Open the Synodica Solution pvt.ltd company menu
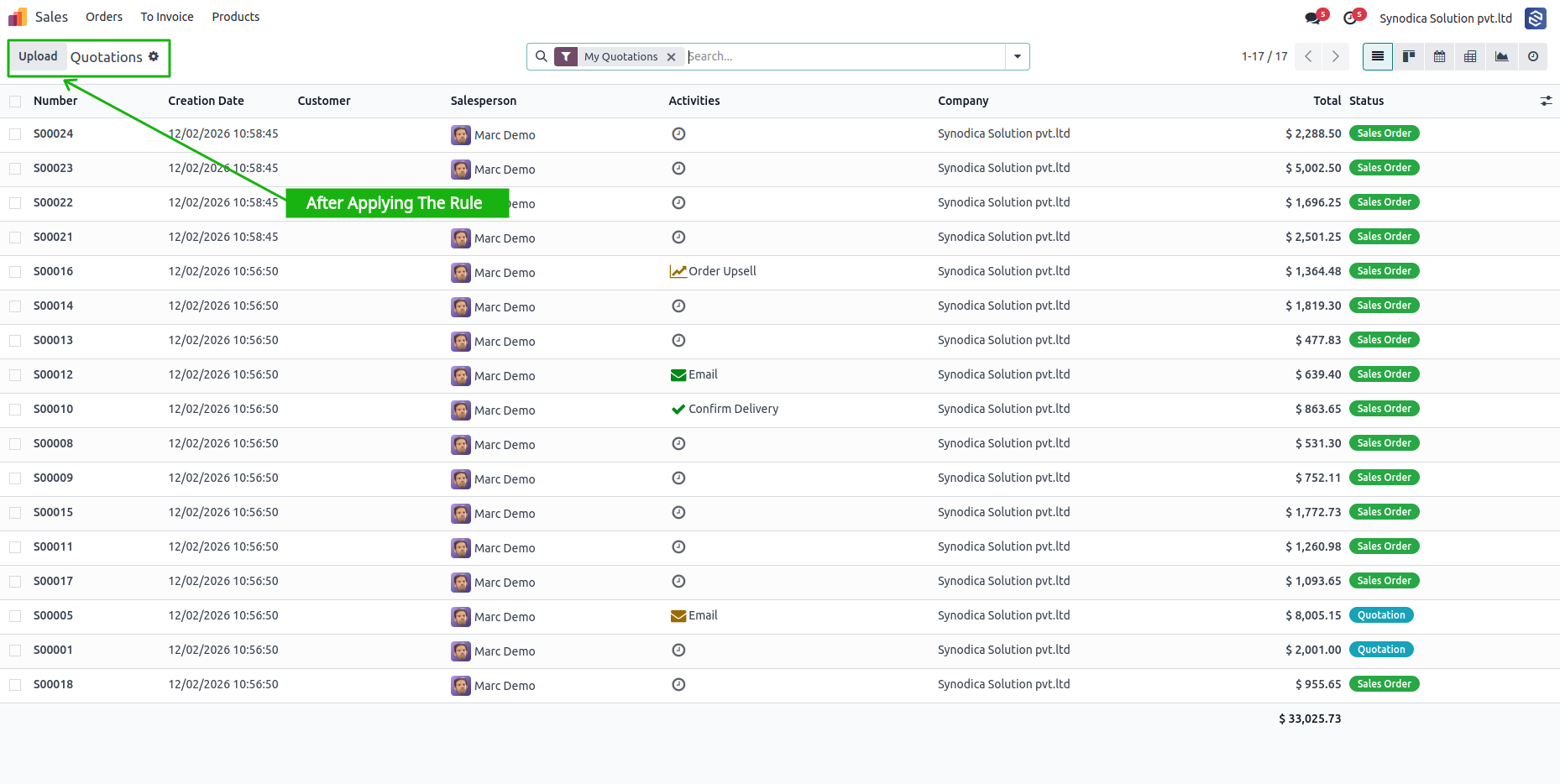Image resolution: width=1560 pixels, height=784 pixels. click(1446, 18)
